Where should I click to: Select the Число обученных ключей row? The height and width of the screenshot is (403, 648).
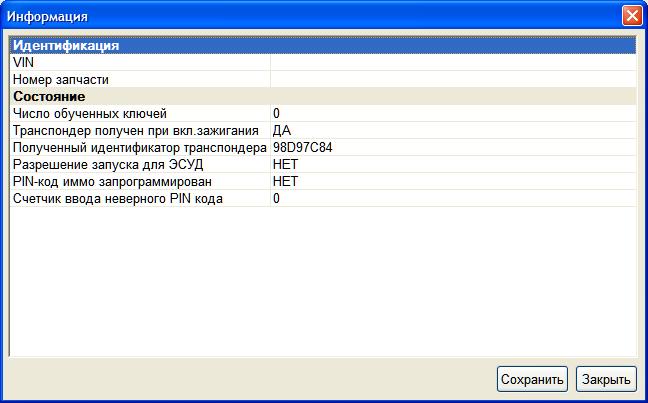323,113
